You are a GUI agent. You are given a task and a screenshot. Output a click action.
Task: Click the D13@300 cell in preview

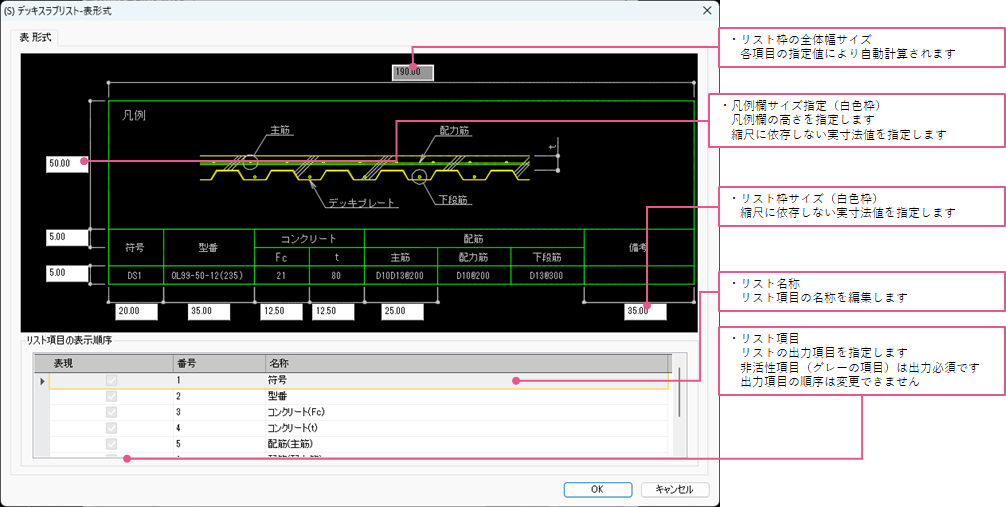point(547,275)
